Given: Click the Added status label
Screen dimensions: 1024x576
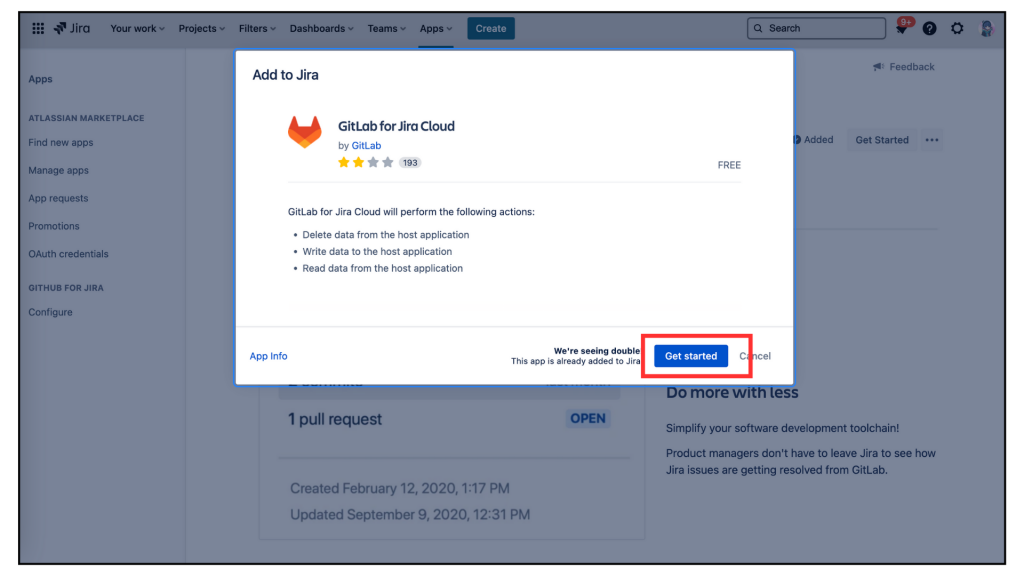Looking at the screenshot, I should click(818, 140).
